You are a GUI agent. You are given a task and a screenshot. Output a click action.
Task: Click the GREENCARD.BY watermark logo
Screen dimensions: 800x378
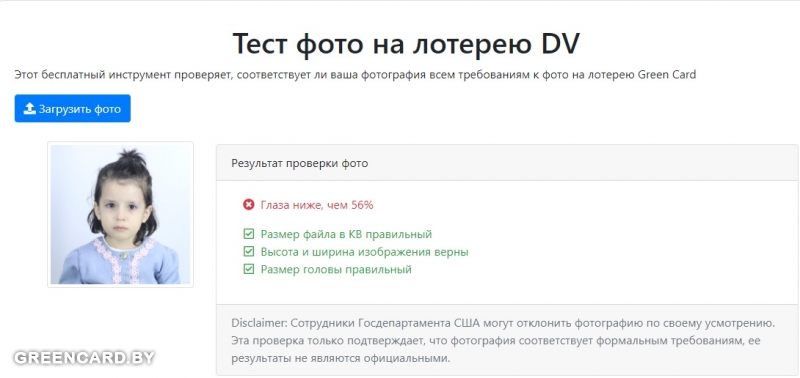(x=84, y=358)
